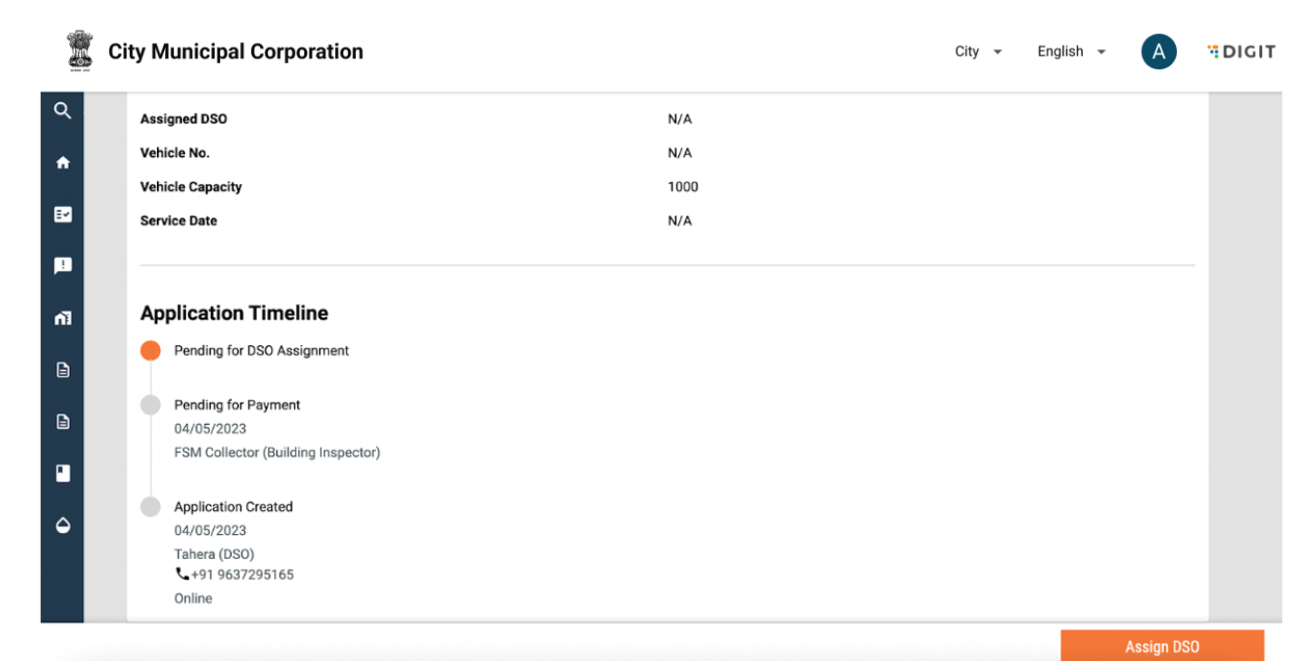Screen dimensions: 1300x661
Task: Click the Application Created timeline marker
Action: click(150, 507)
